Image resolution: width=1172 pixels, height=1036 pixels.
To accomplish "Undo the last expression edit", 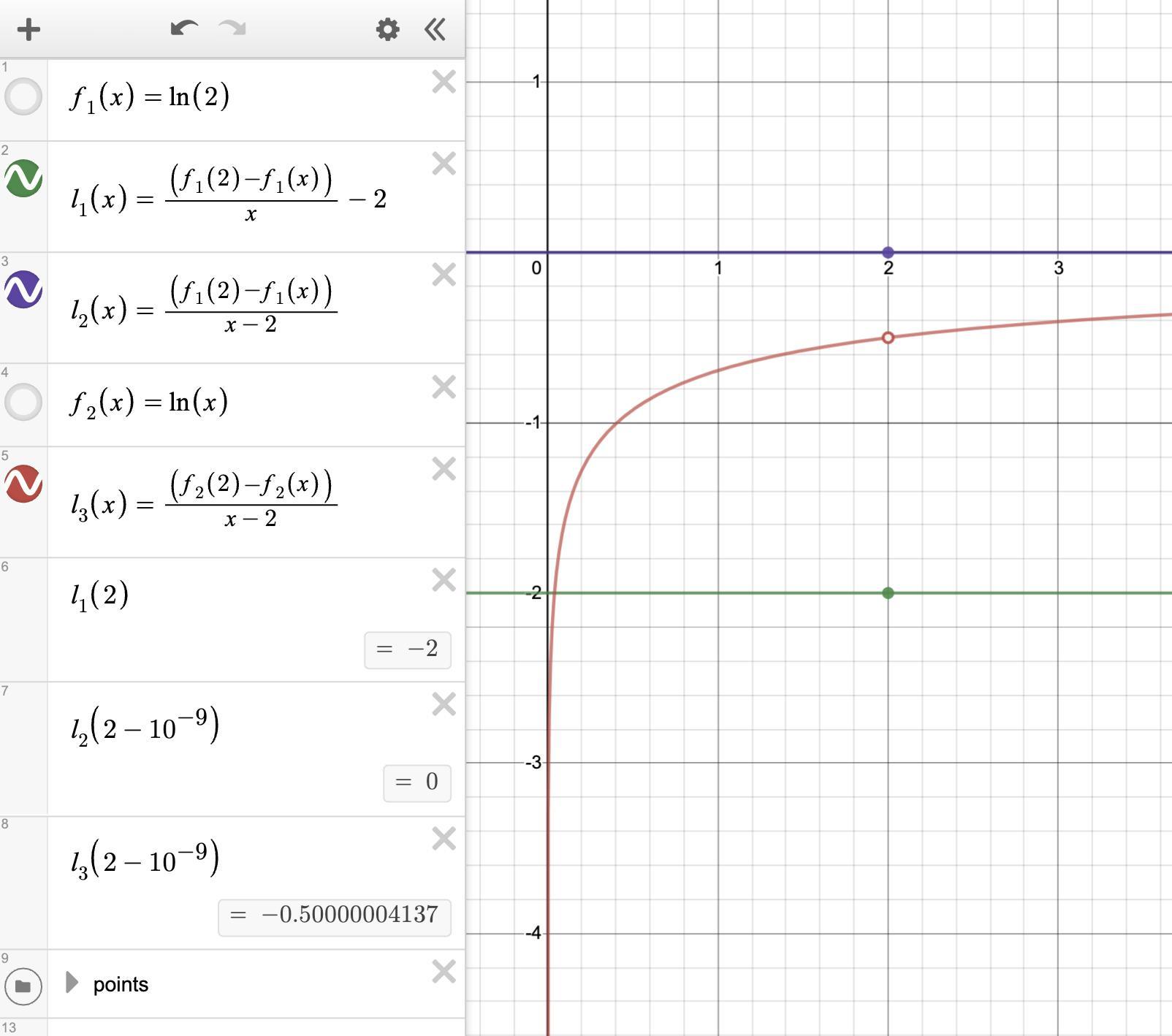I will point(184,29).
